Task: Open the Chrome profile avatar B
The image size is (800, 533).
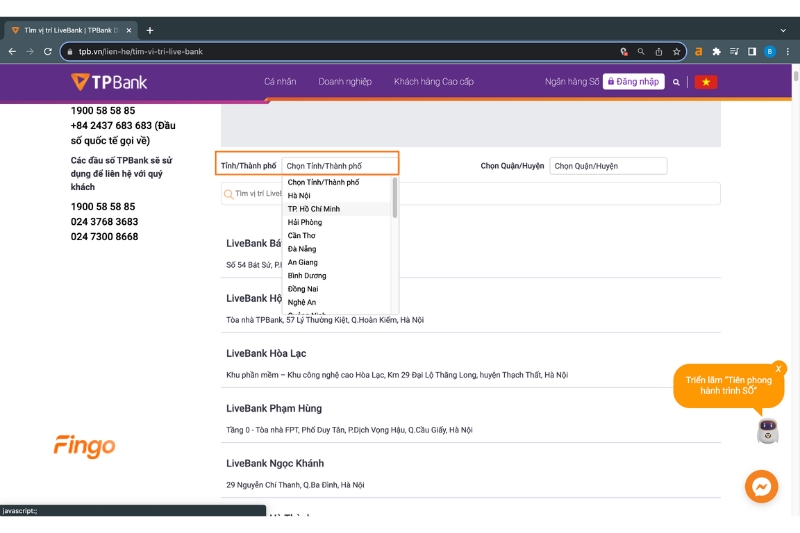Action: click(769, 52)
